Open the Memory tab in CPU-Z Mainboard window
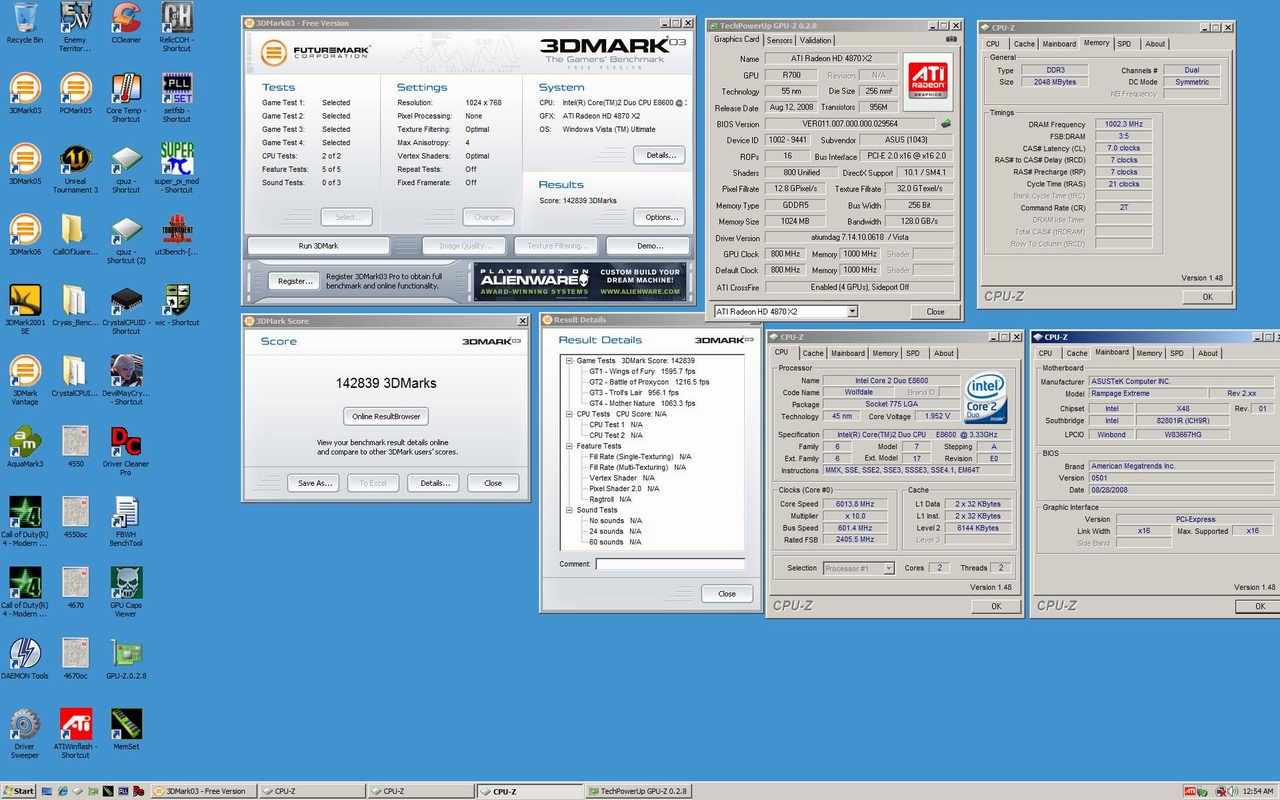Screen dimensions: 1280x800 pyautogui.click(x=1149, y=353)
